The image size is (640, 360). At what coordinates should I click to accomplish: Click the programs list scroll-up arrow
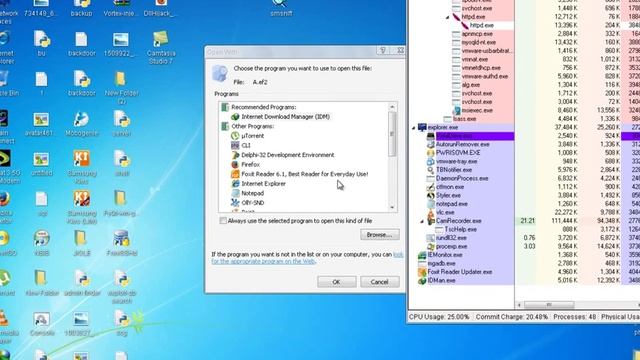(392, 107)
